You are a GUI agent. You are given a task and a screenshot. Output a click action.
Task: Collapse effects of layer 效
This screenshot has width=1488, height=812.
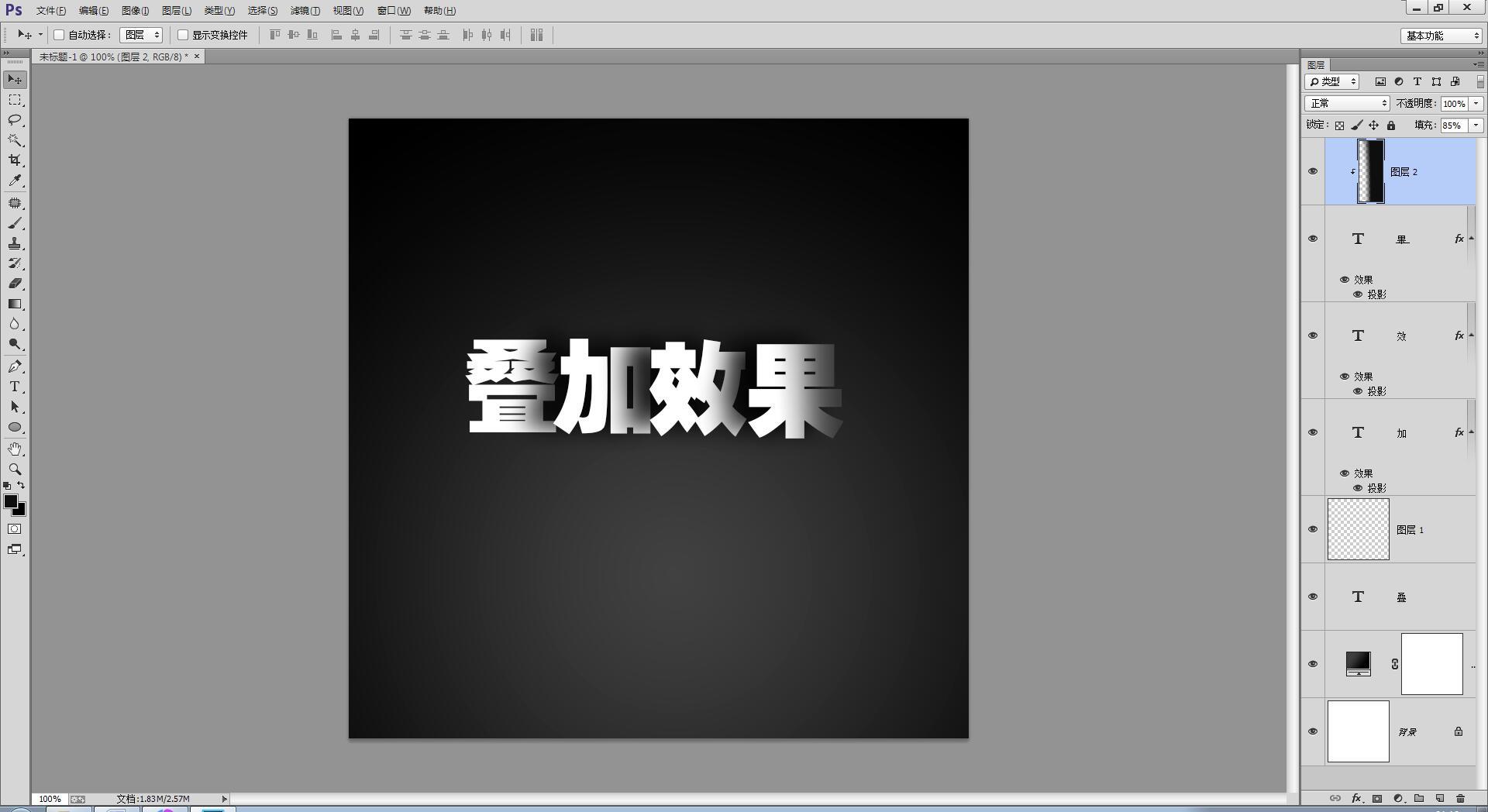pyautogui.click(x=1472, y=335)
